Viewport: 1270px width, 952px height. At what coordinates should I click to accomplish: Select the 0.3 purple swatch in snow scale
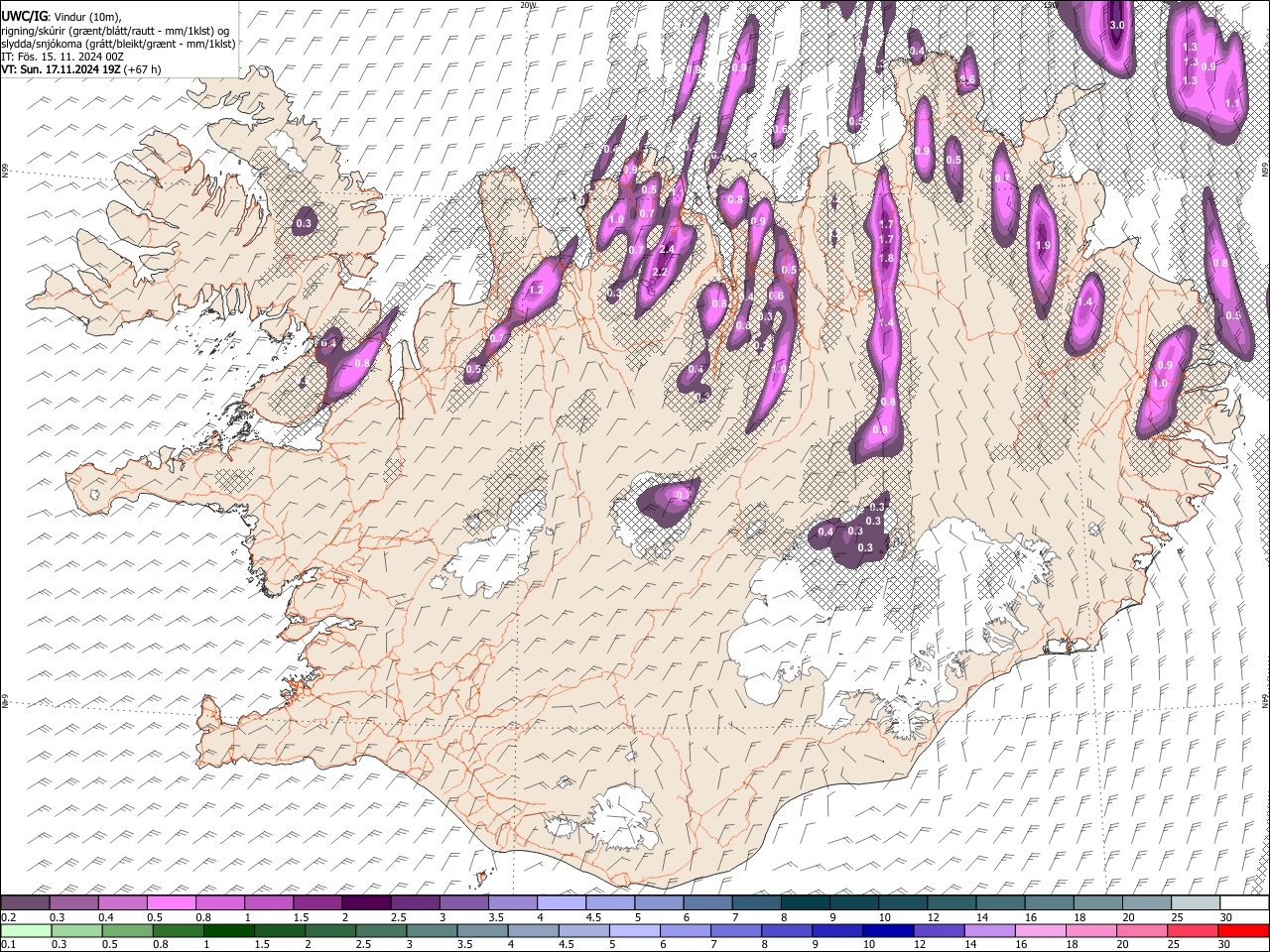73,903
